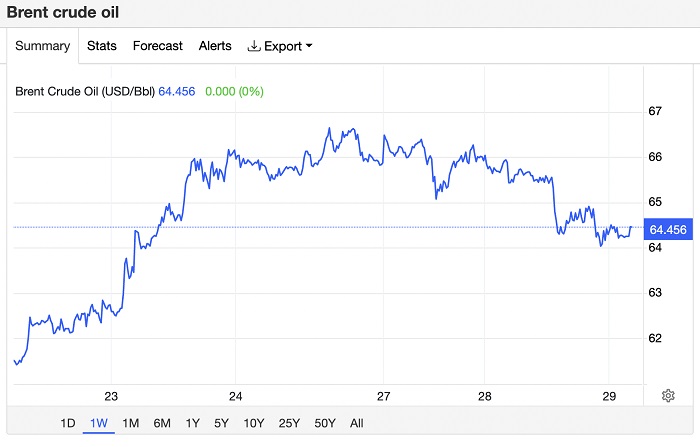Pick the 50Y time range

[325, 423]
